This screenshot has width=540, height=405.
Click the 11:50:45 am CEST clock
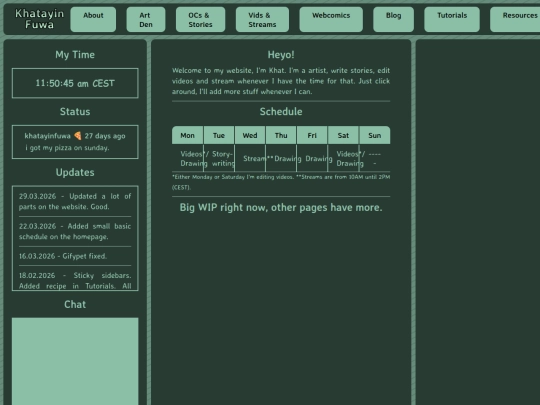point(75,83)
